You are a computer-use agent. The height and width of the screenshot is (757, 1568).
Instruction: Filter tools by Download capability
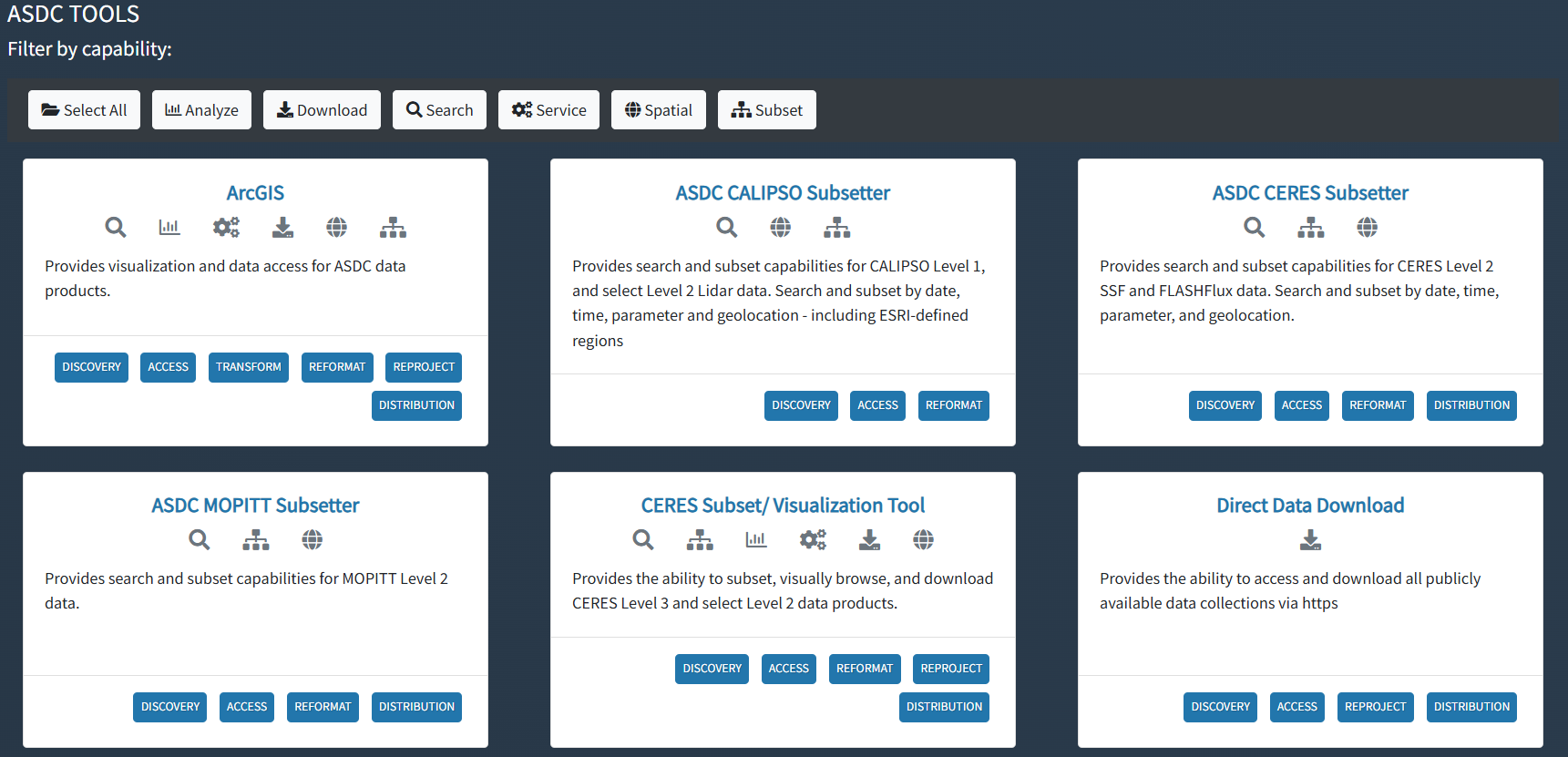322,110
